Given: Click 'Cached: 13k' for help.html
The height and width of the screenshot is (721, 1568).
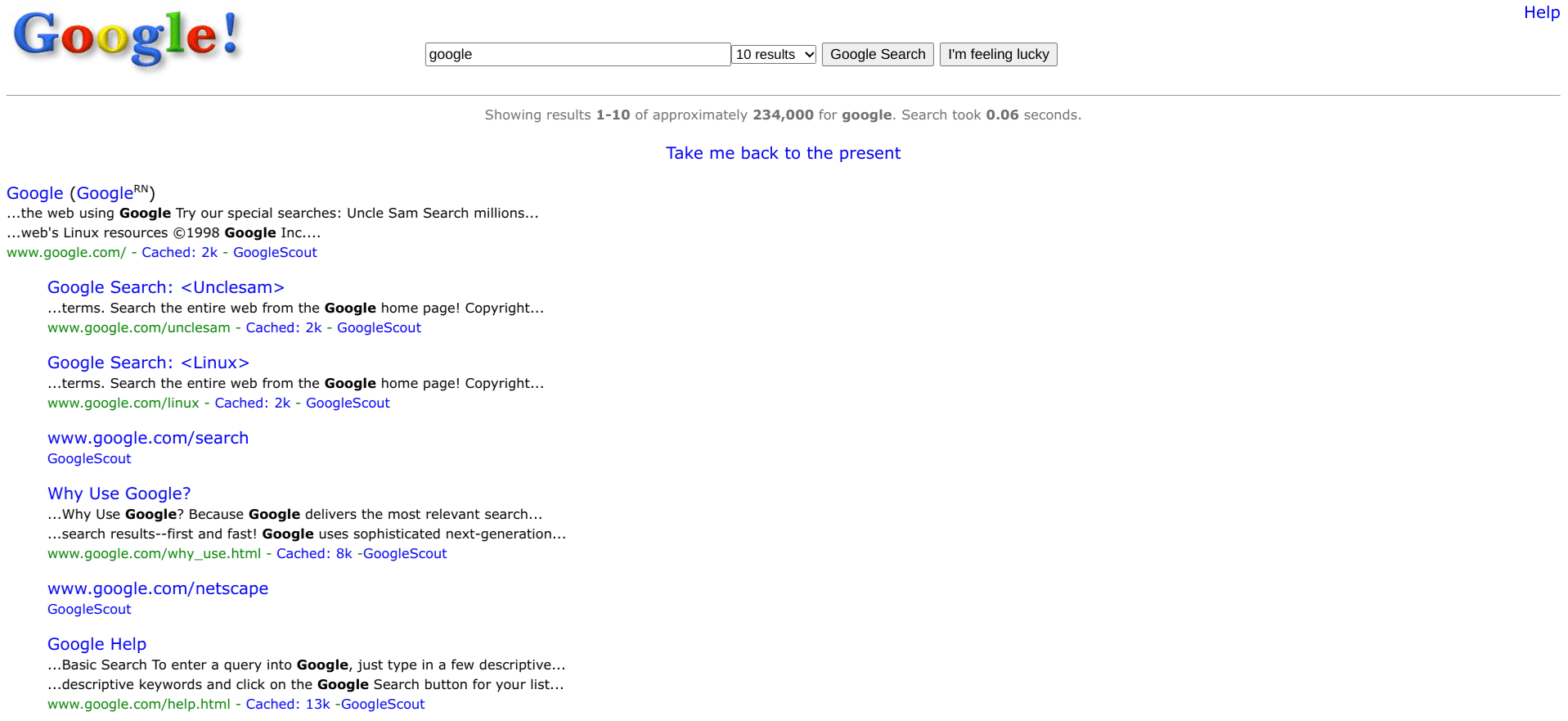Looking at the screenshot, I should click(x=288, y=705).
